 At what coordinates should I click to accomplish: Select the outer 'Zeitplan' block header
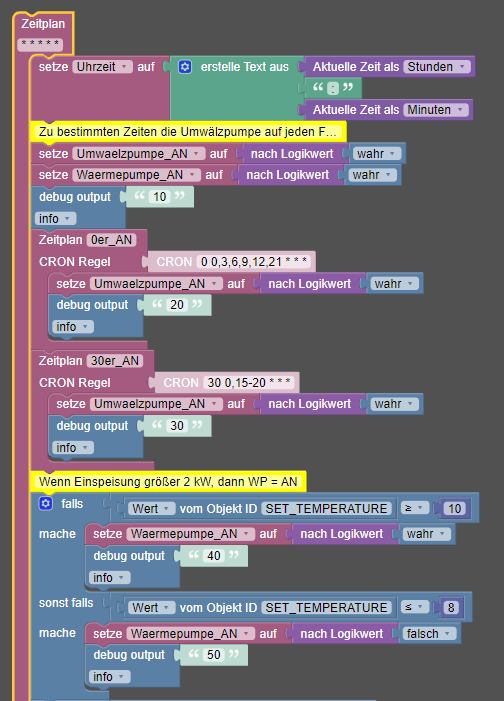click(x=43, y=24)
